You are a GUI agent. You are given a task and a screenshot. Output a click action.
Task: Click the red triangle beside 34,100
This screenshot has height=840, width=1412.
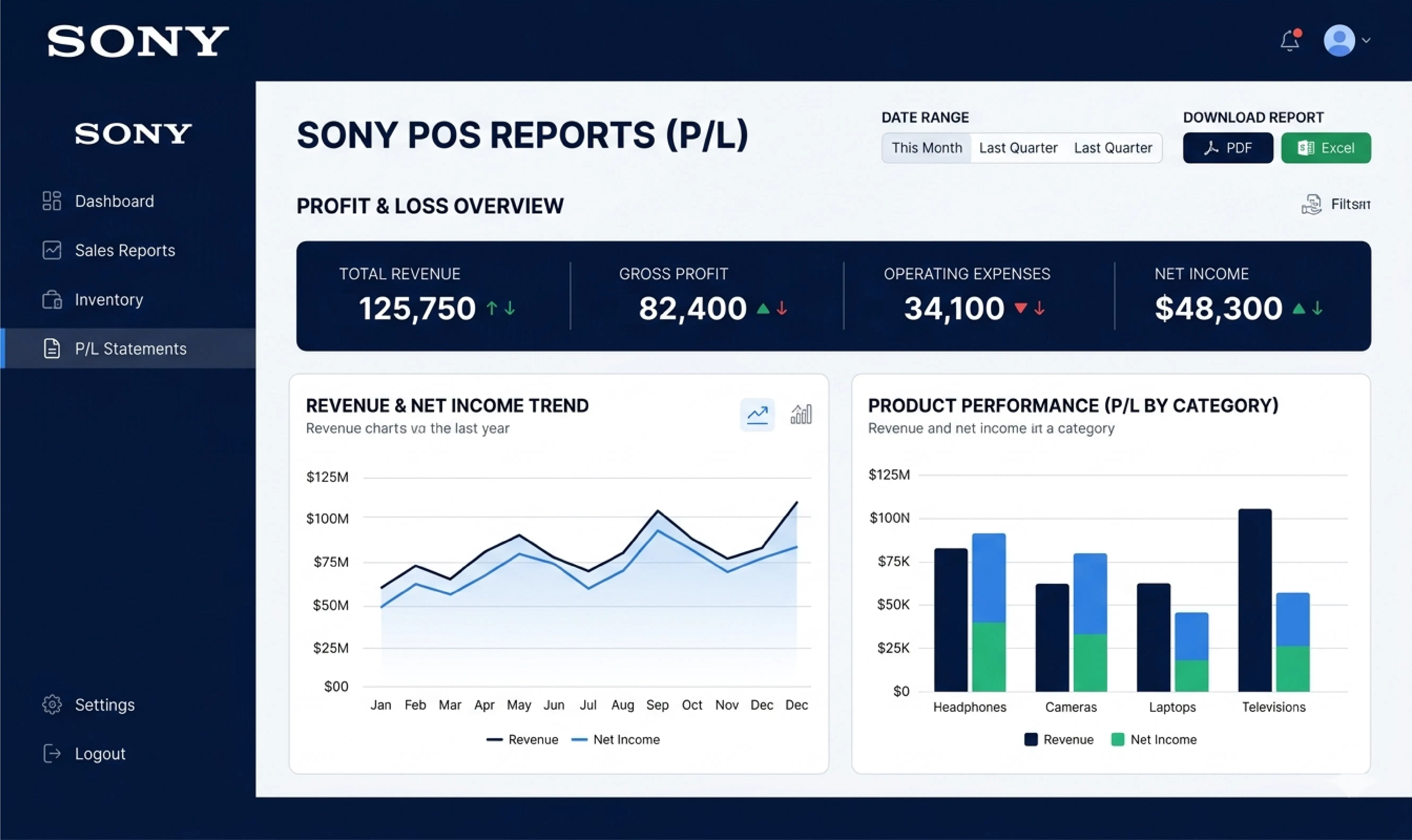[x=1021, y=308]
